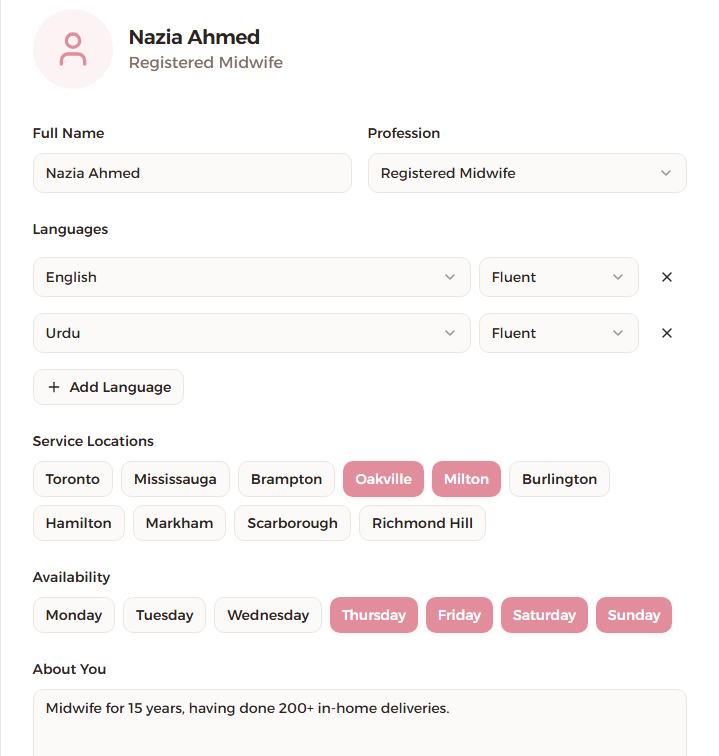
Task: Enable Monday availability
Action: point(74,615)
